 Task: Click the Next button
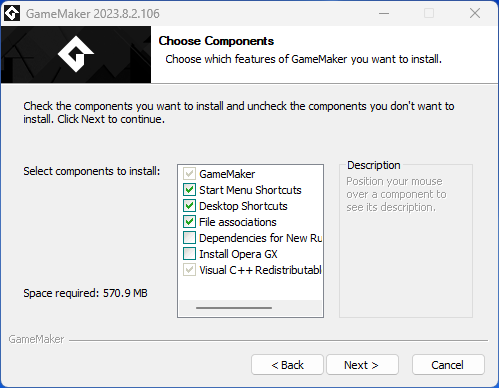(362, 365)
